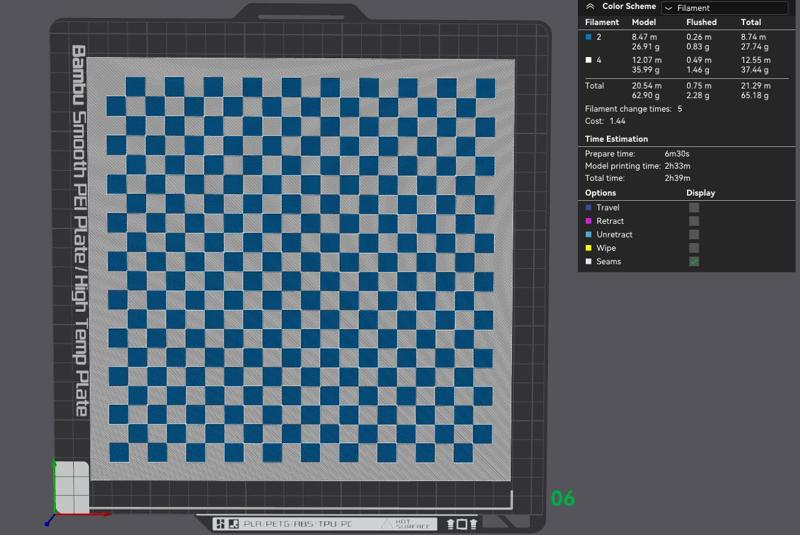Click the Travel color legend swatch
The image size is (800, 535).
pos(588,208)
